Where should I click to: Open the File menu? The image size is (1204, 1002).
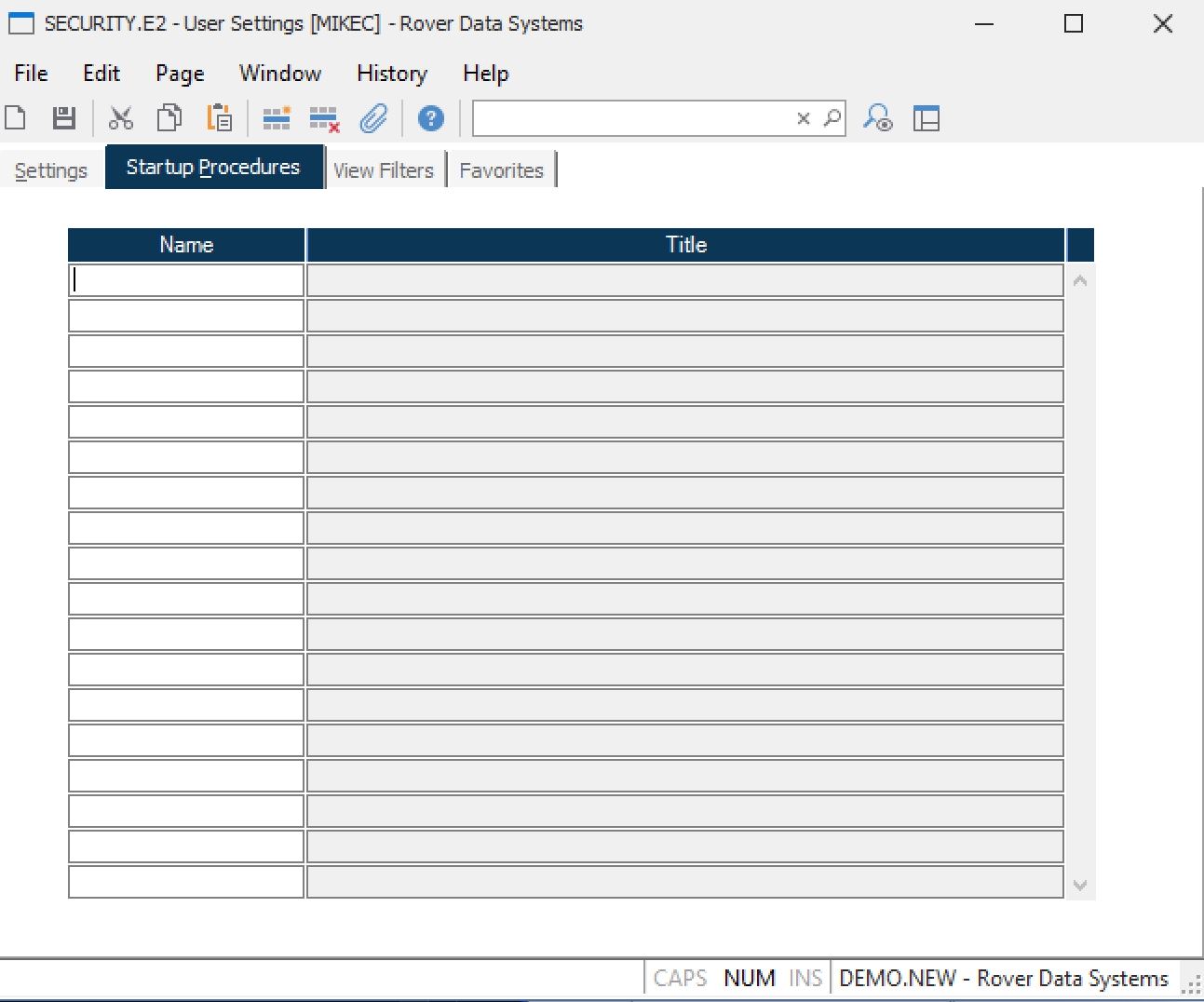click(31, 74)
